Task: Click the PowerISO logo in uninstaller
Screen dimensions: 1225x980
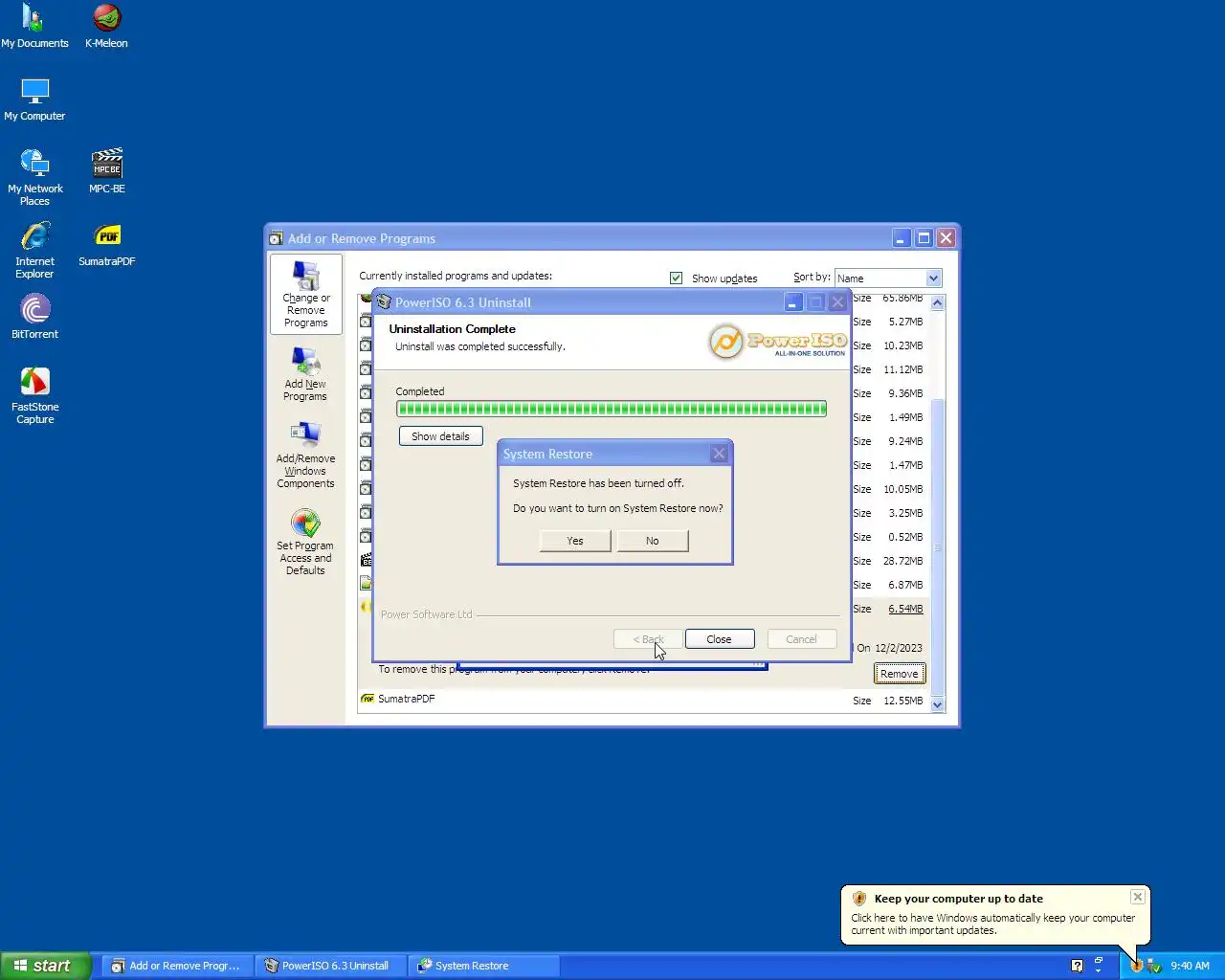Action: (x=777, y=342)
